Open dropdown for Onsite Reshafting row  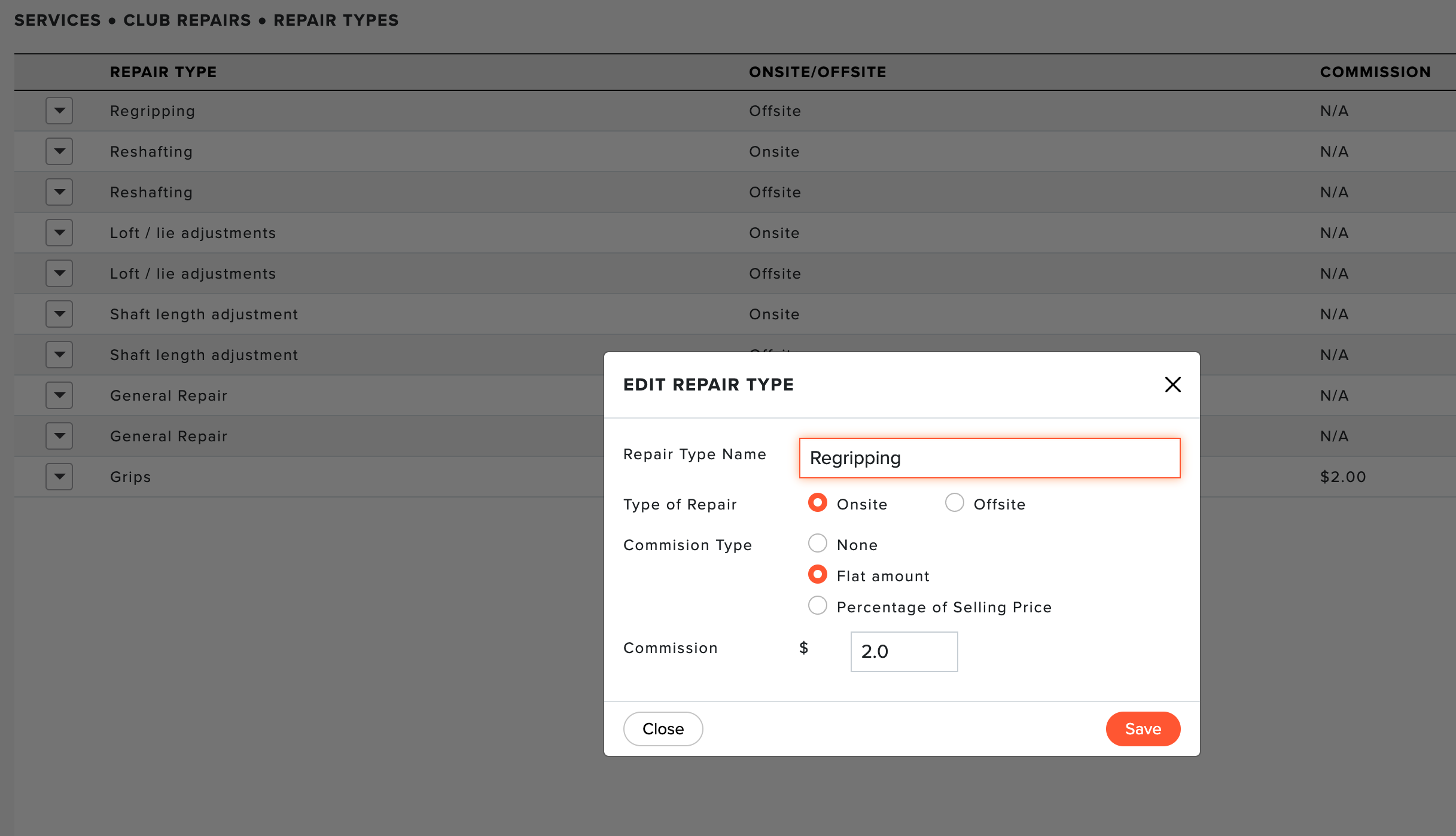tap(59, 151)
